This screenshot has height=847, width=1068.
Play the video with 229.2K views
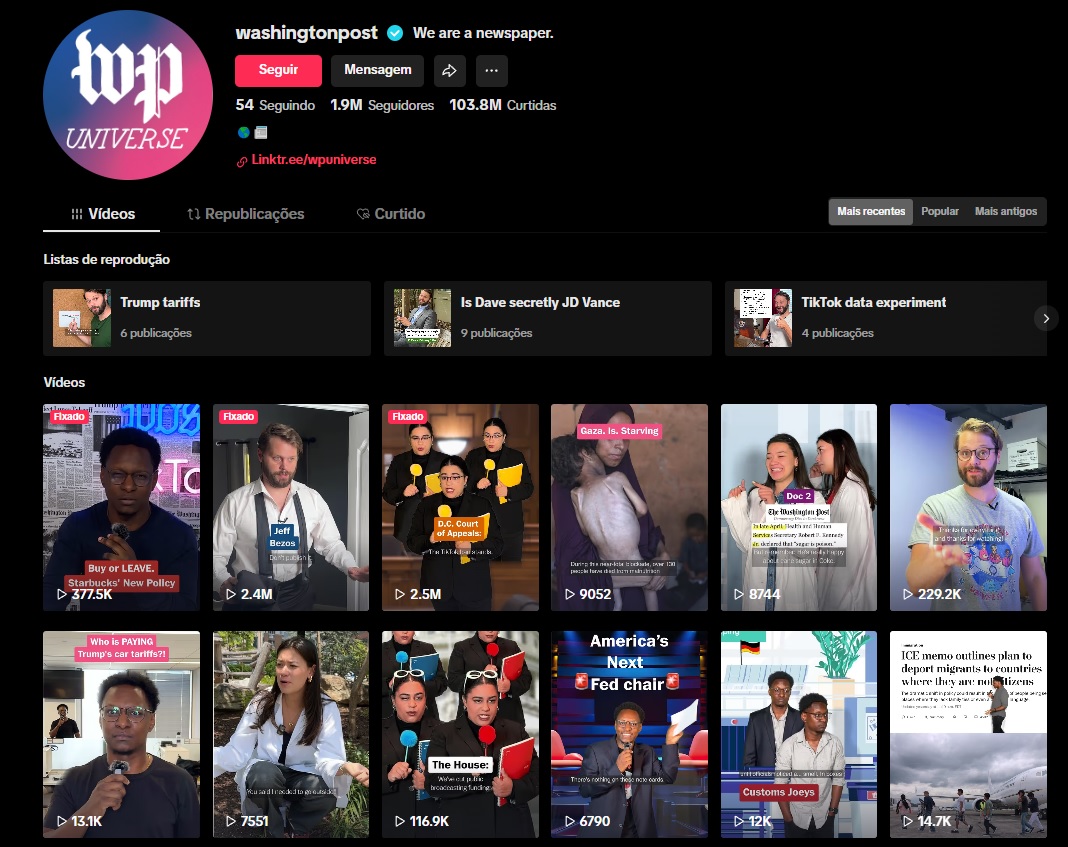coord(969,507)
